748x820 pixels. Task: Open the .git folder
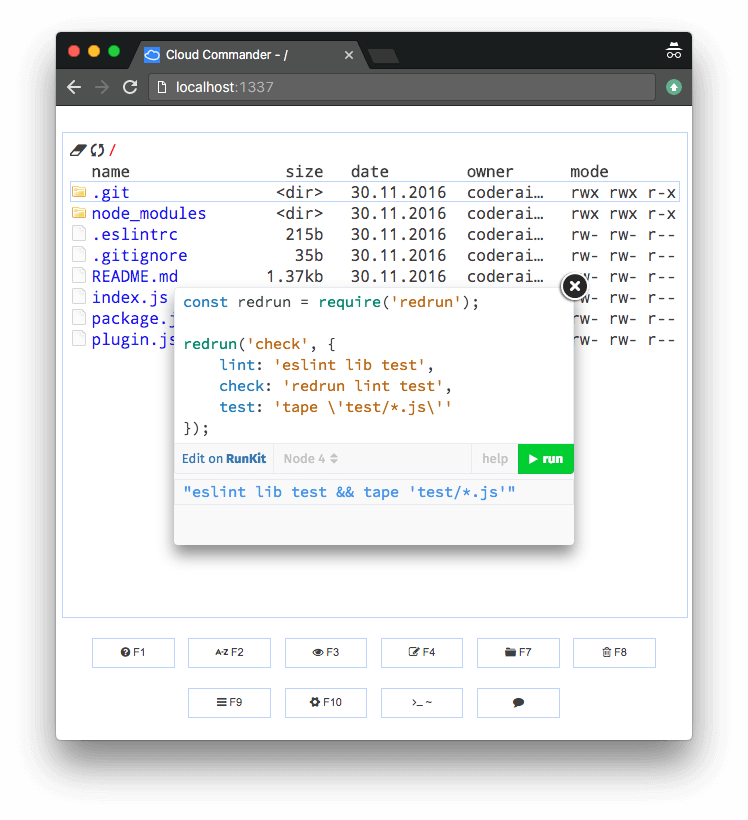(110, 192)
